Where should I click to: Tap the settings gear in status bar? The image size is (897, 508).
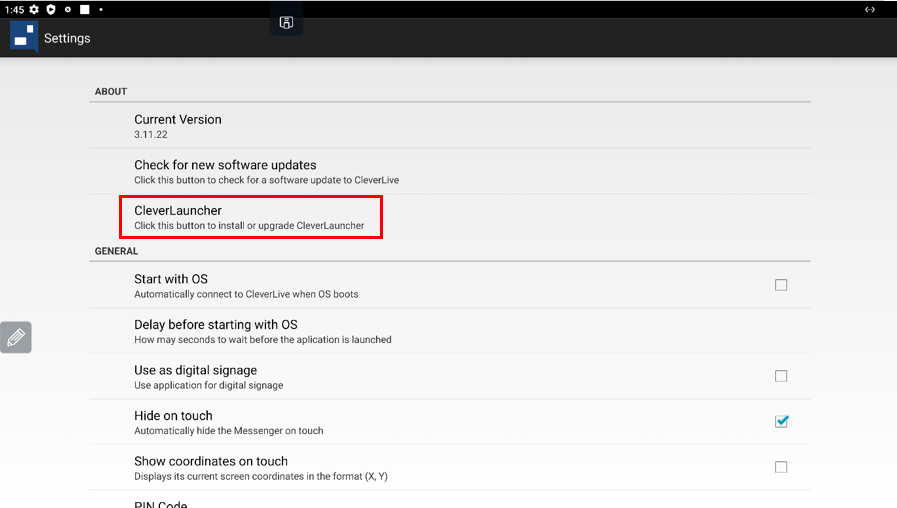[34, 9]
